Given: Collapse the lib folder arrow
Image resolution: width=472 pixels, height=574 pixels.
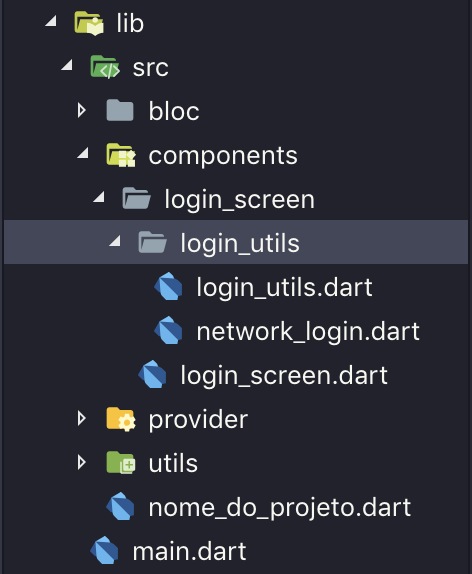Looking at the screenshot, I should click(x=51, y=21).
